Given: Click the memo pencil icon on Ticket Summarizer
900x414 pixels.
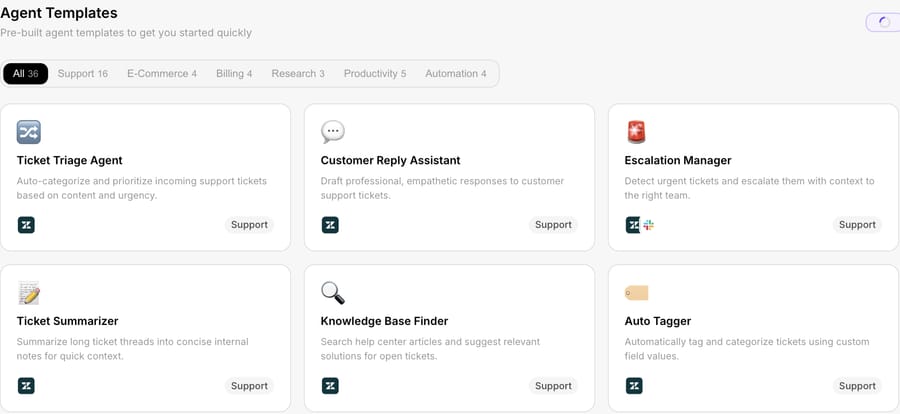Looking at the screenshot, I should click(x=29, y=293).
